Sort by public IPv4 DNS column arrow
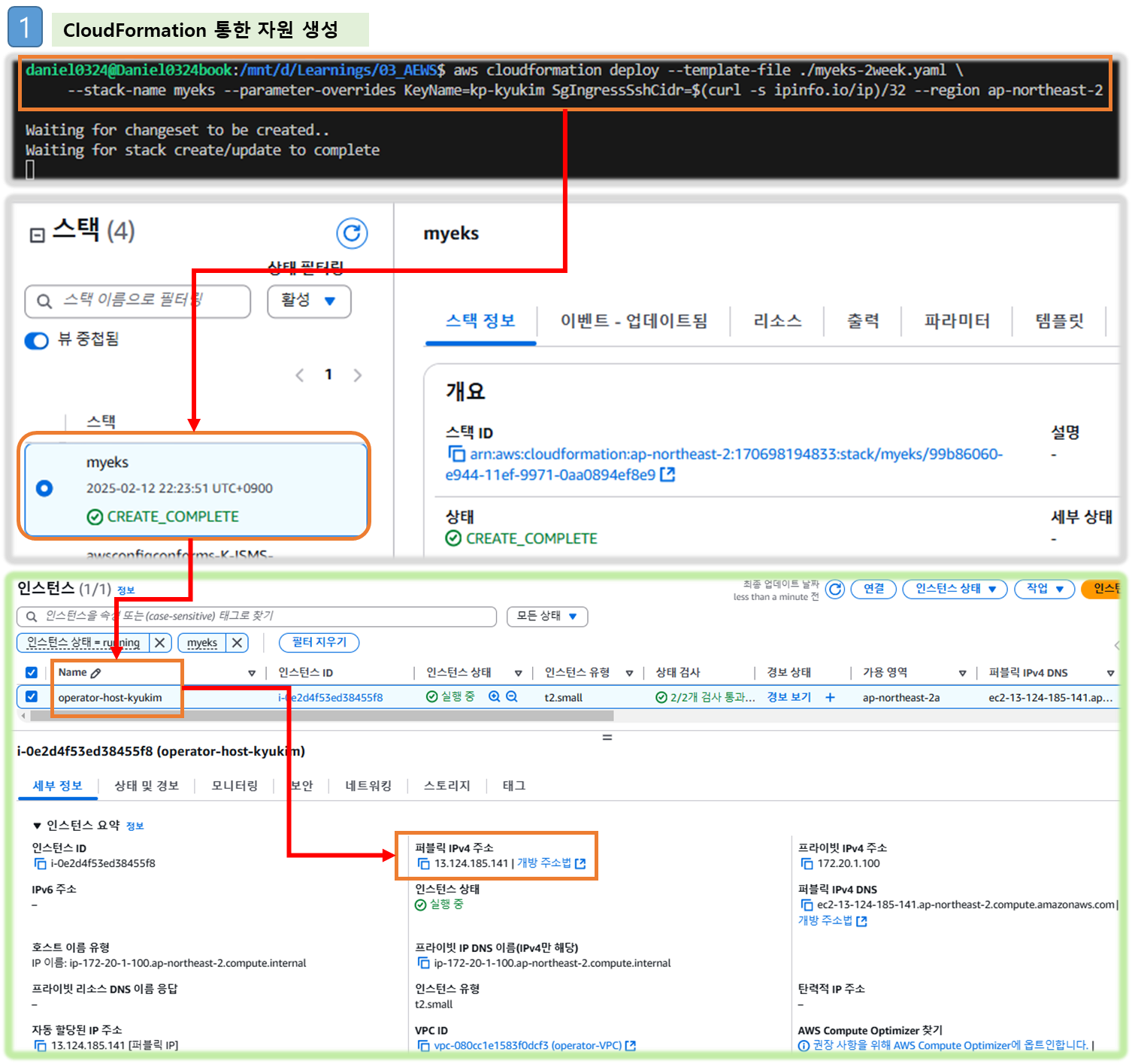The image size is (1132, 1064). (x=1111, y=674)
